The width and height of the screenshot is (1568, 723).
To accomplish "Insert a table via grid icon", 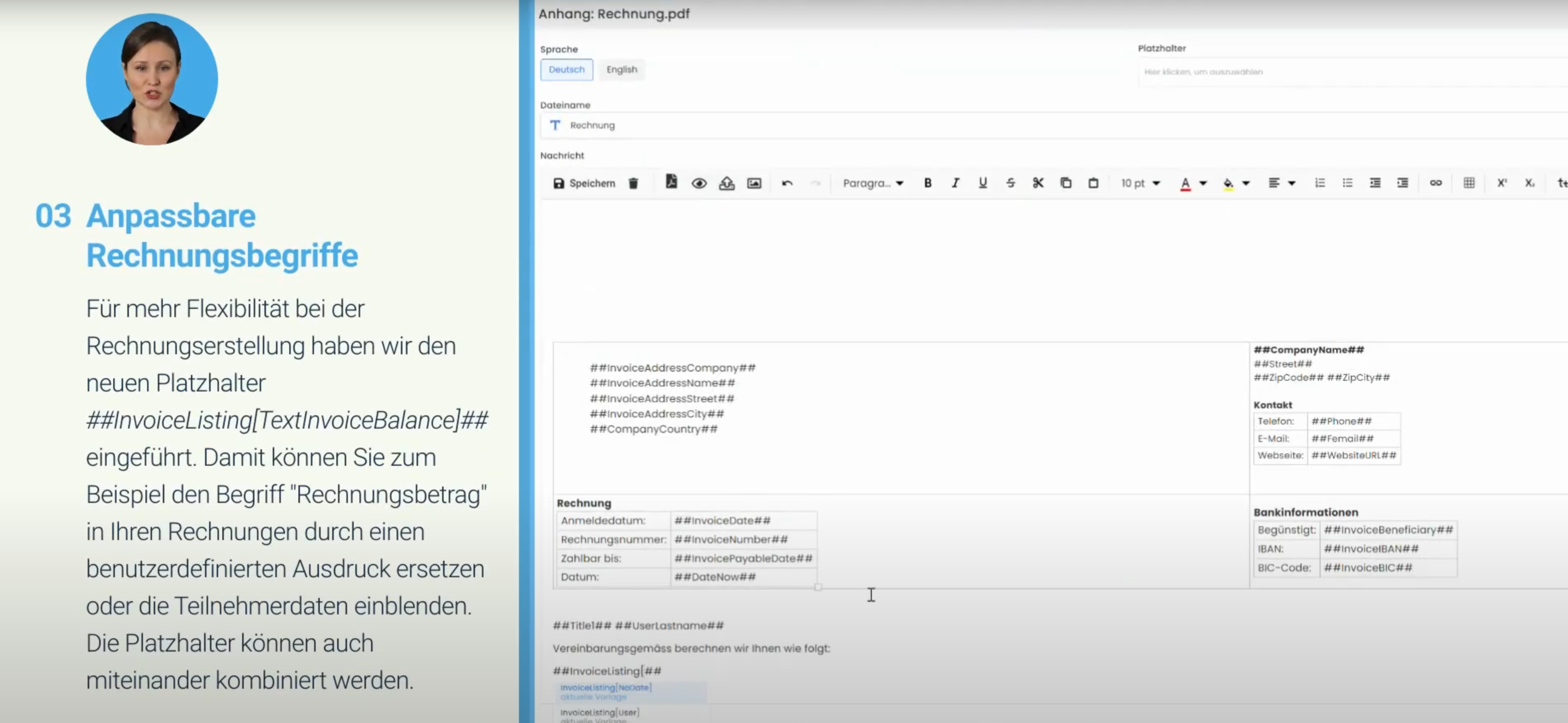I will pos(1469,183).
